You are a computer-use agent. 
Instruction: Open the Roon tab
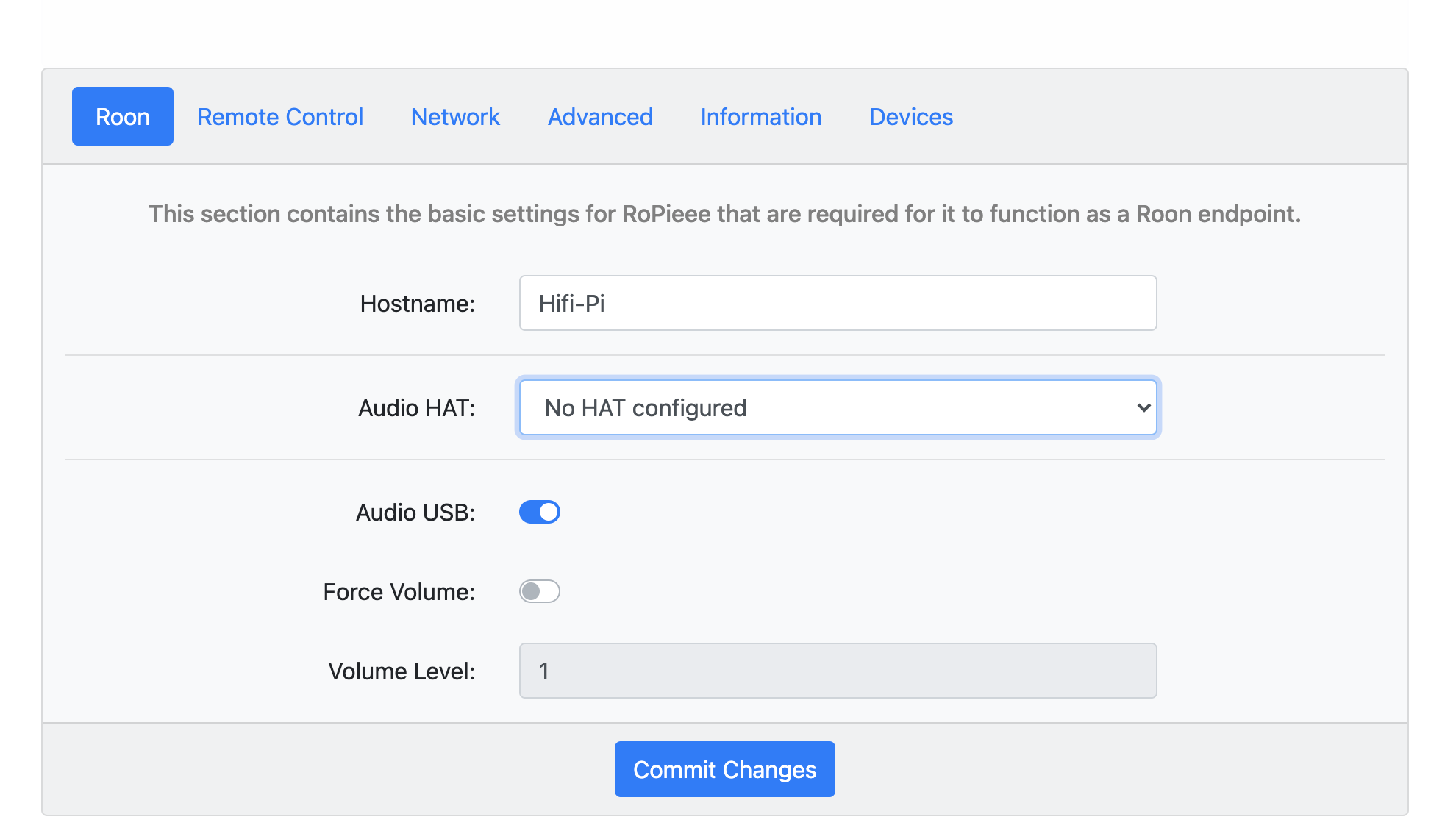coord(122,116)
